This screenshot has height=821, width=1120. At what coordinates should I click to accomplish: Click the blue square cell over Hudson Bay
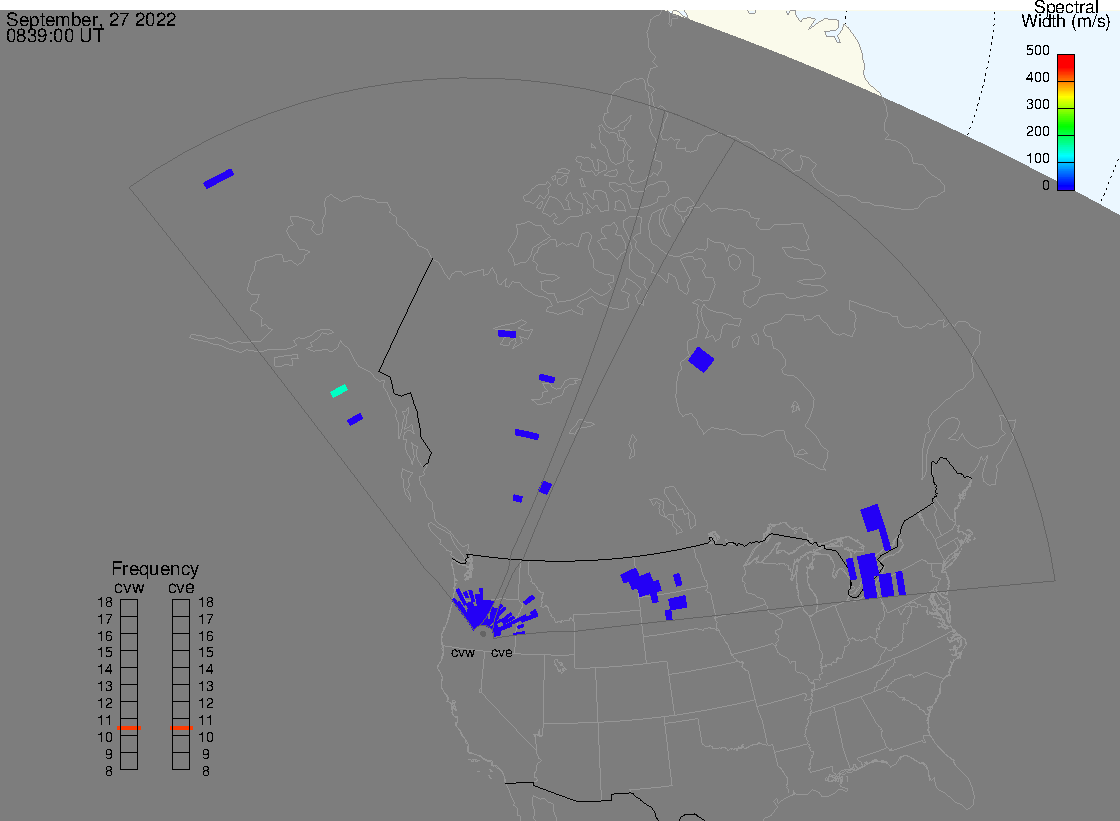(x=701, y=359)
